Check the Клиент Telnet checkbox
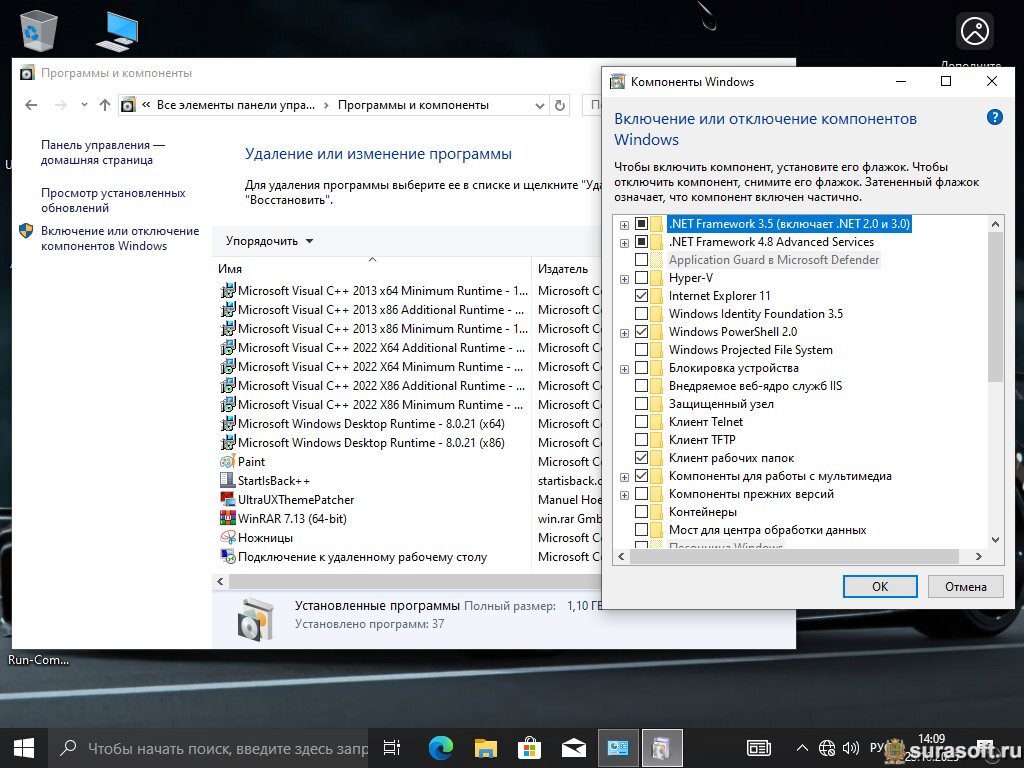The width and height of the screenshot is (1024, 768). click(642, 422)
